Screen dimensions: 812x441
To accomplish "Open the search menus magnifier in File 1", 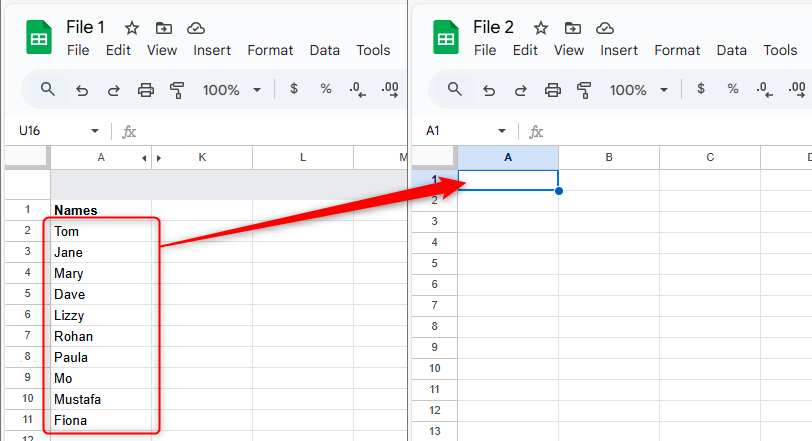I will 48,90.
